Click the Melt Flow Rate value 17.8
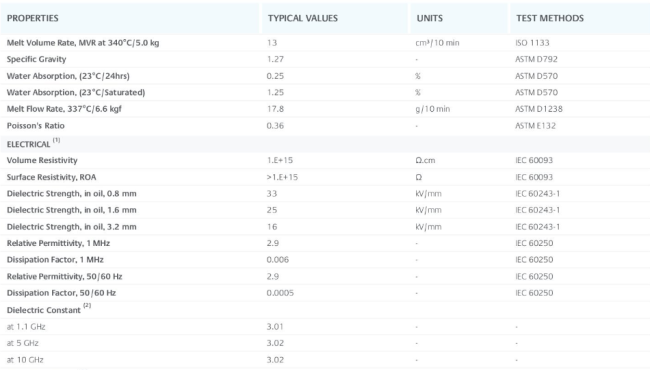The width and height of the screenshot is (650, 370). [275, 109]
